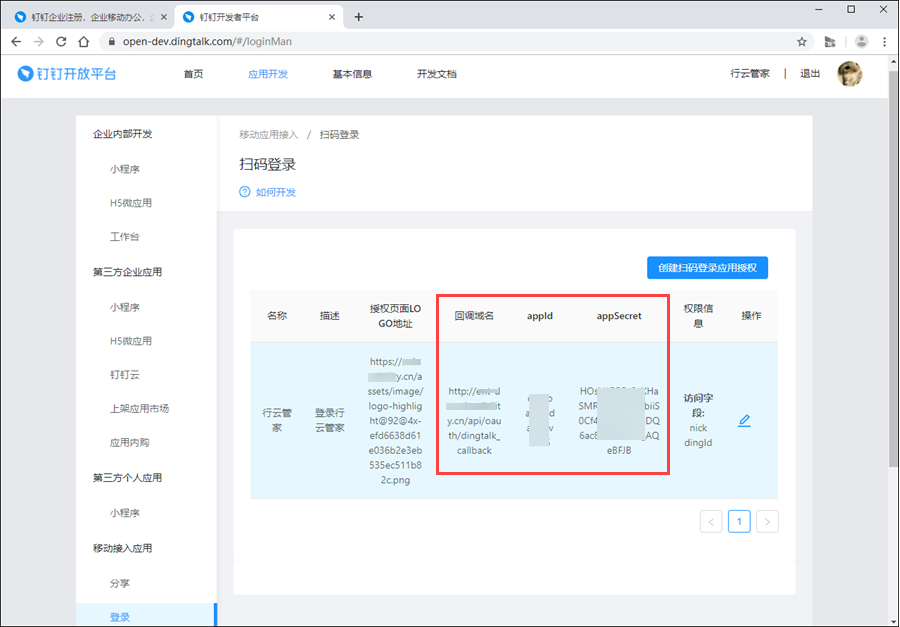Open the 如何开发 help link
Viewport: 900px width, 627px height.
pyautogui.click(x=276, y=192)
